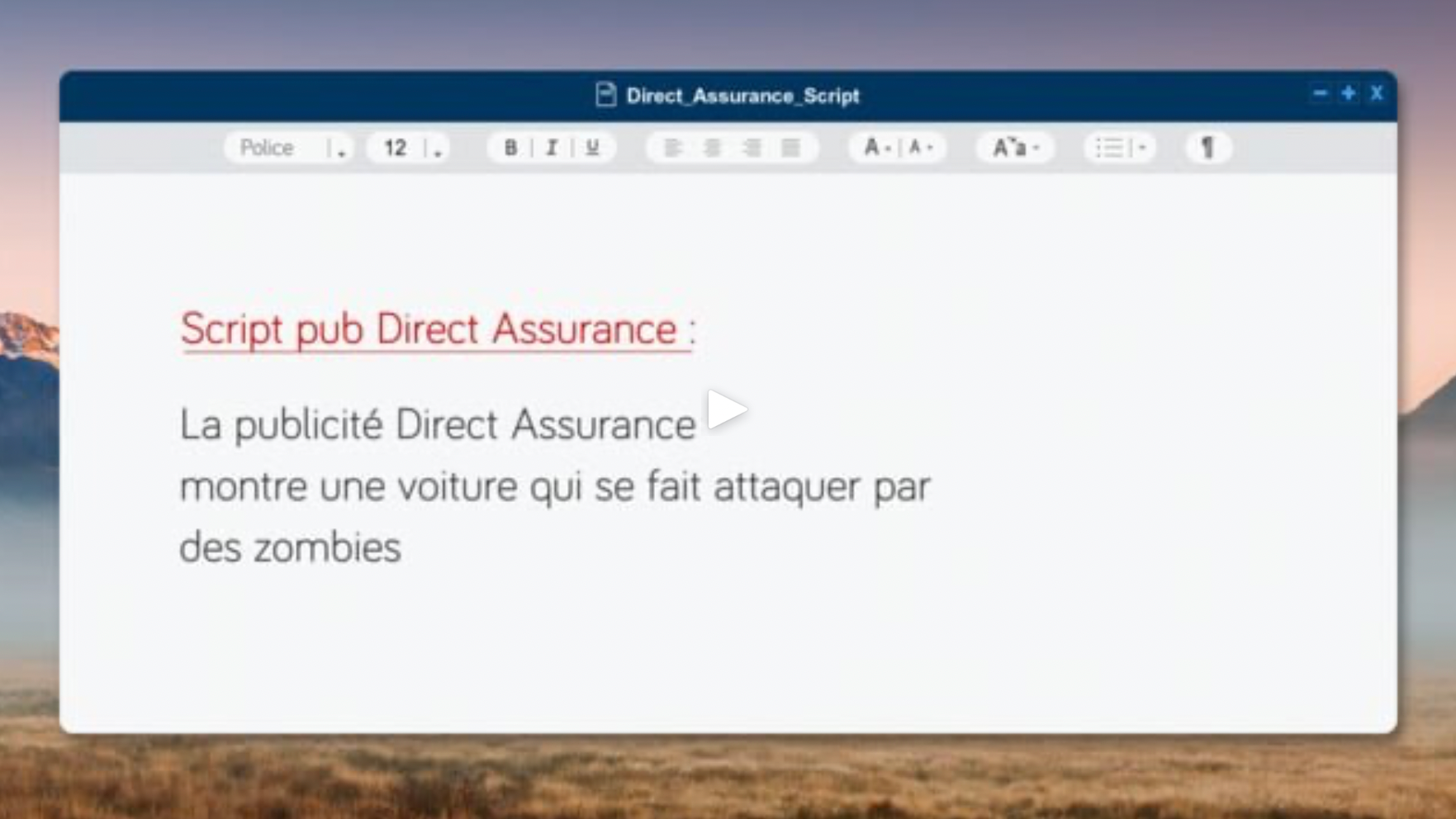Screen dimensions: 1456x819
Task: Align text to the right
Action: [x=752, y=148]
